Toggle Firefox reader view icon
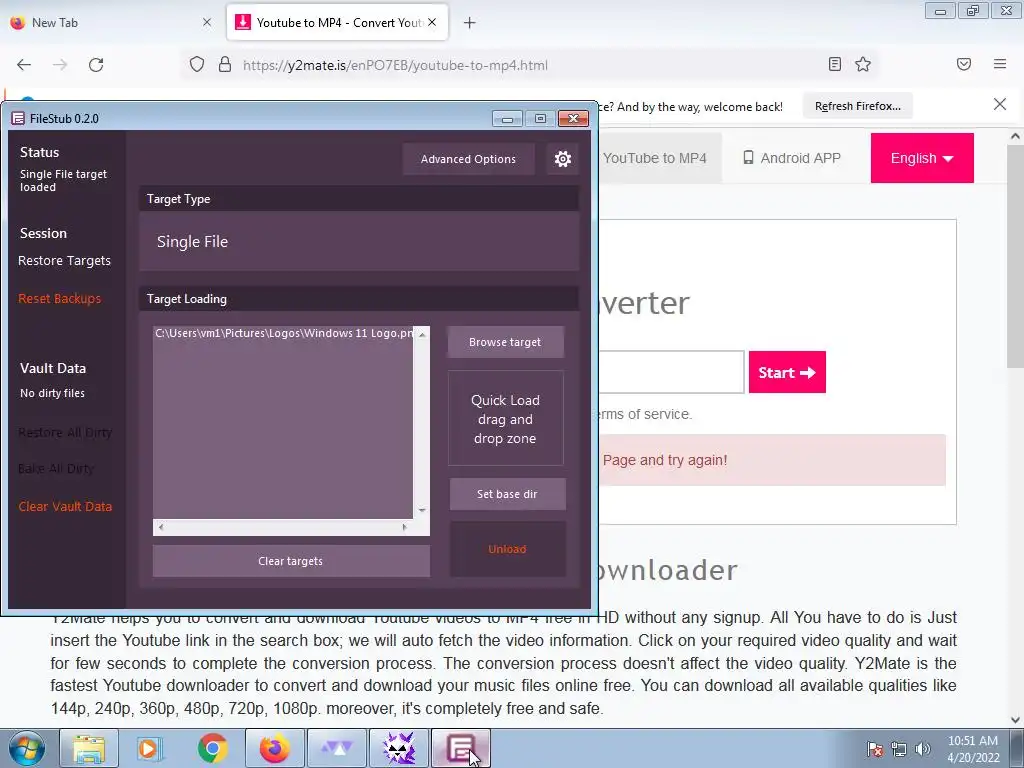The height and width of the screenshot is (768, 1024). pyautogui.click(x=835, y=64)
